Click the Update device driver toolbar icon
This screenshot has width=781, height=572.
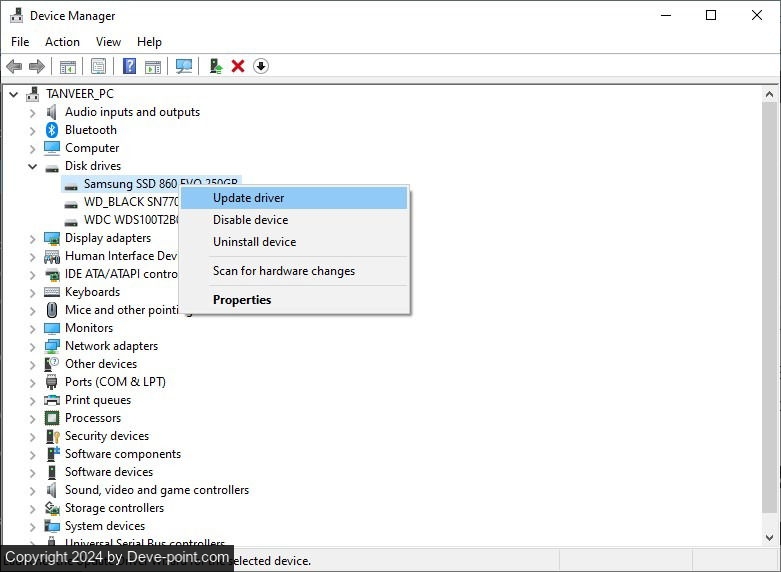coord(215,66)
